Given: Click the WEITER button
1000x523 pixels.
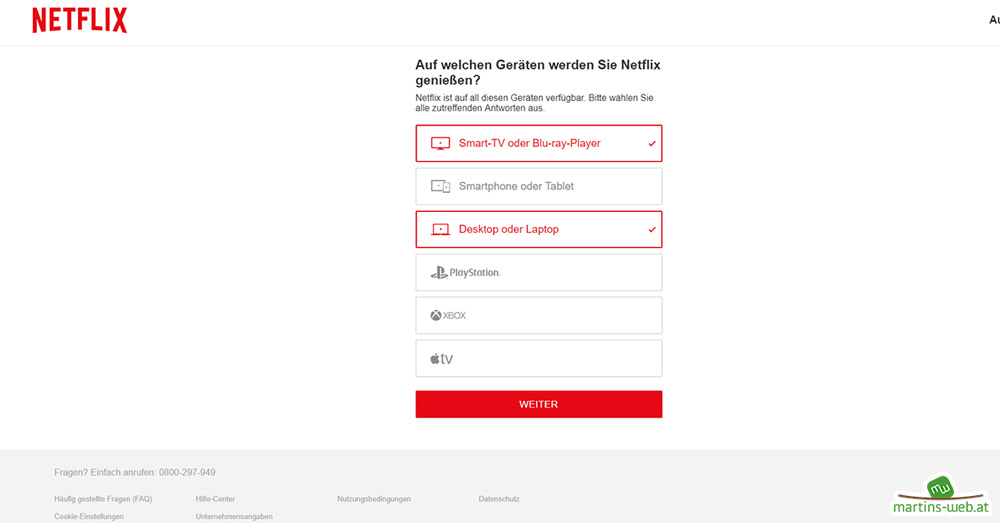Looking at the screenshot, I should [539, 404].
